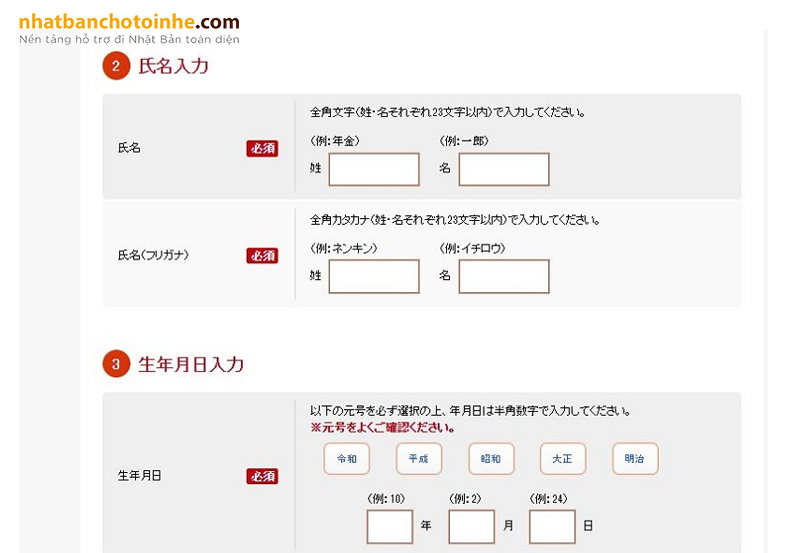Click the birth month (月) input box
The height and width of the screenshot is (553, 800).
tap(471, 527)
